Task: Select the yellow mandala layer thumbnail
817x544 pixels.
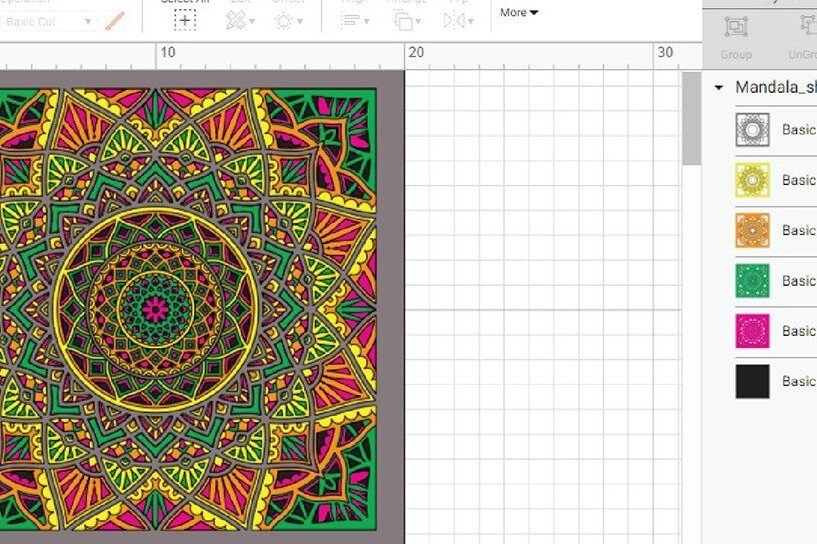Action: [x=753, y=180]
